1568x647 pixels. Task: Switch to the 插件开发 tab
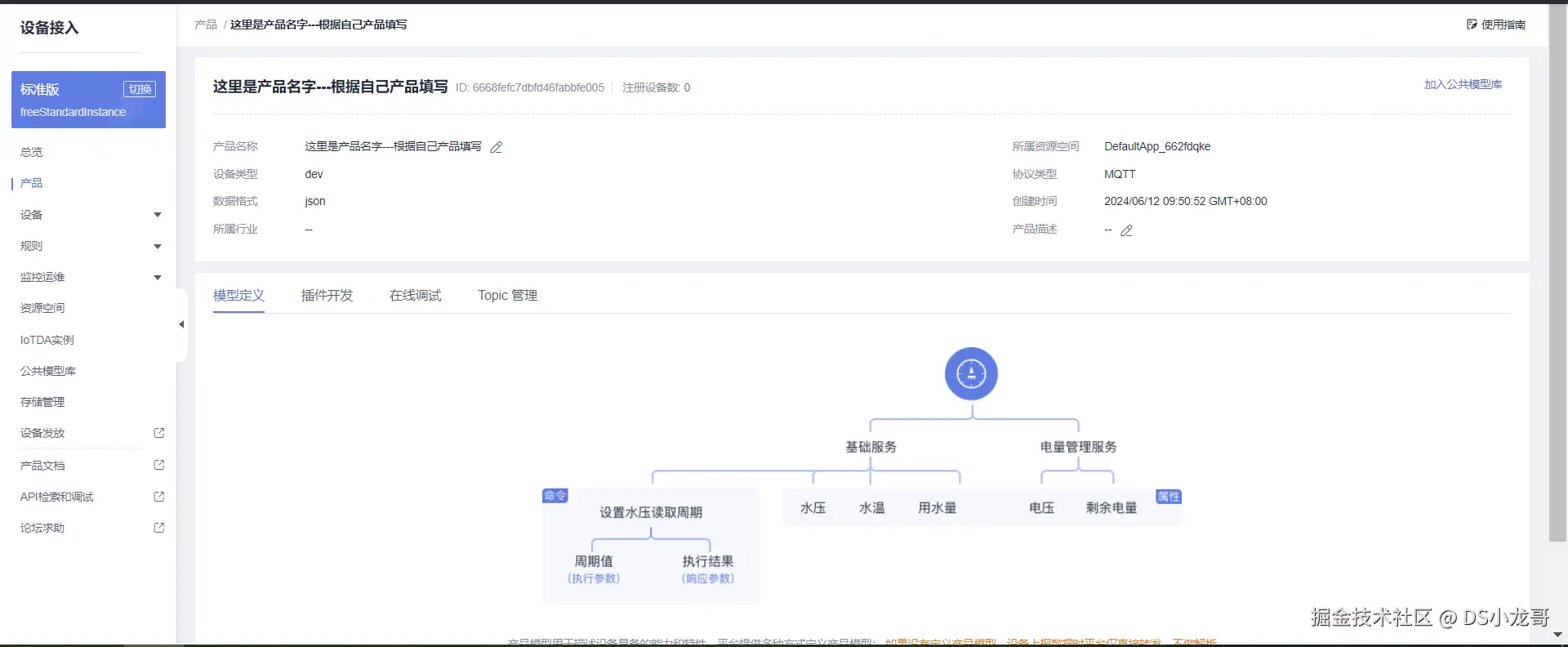327,295
